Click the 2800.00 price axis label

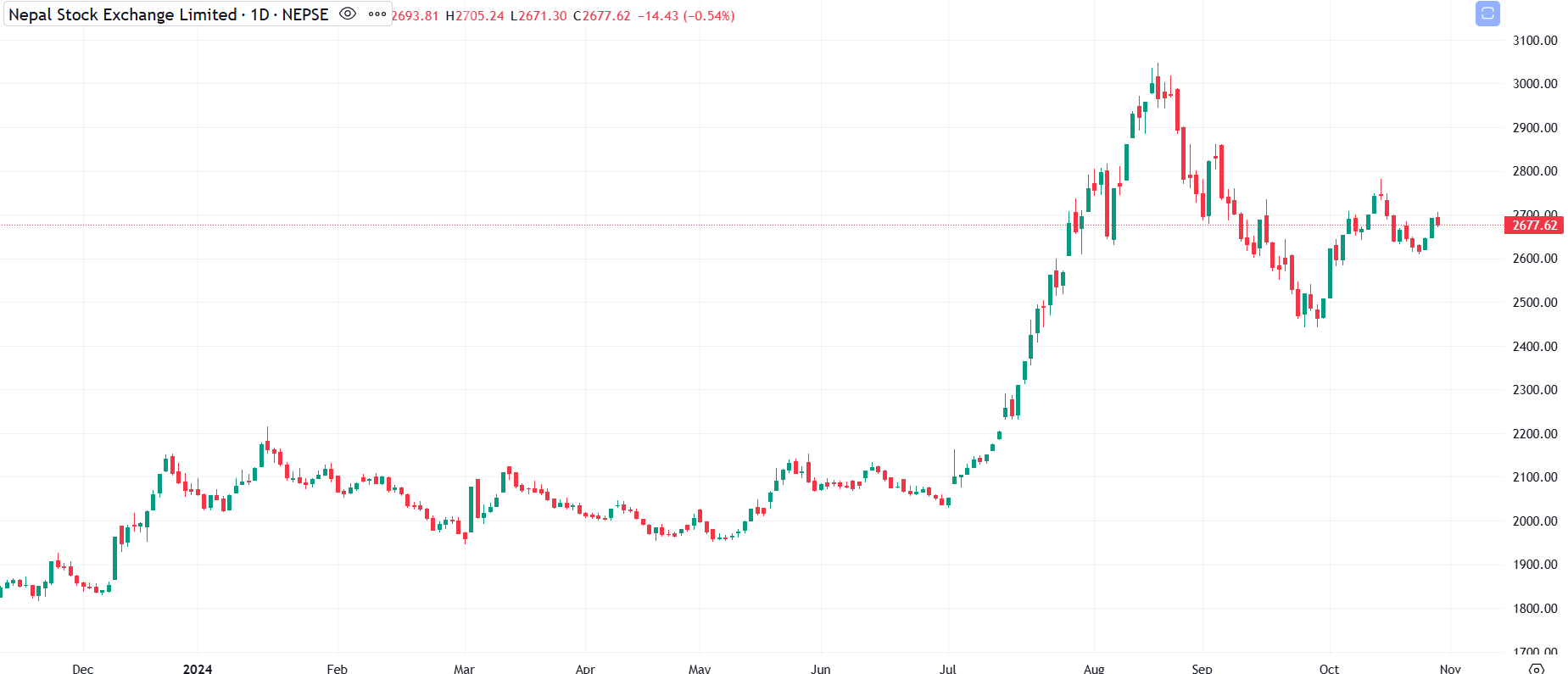click(x=1535, y=171)
